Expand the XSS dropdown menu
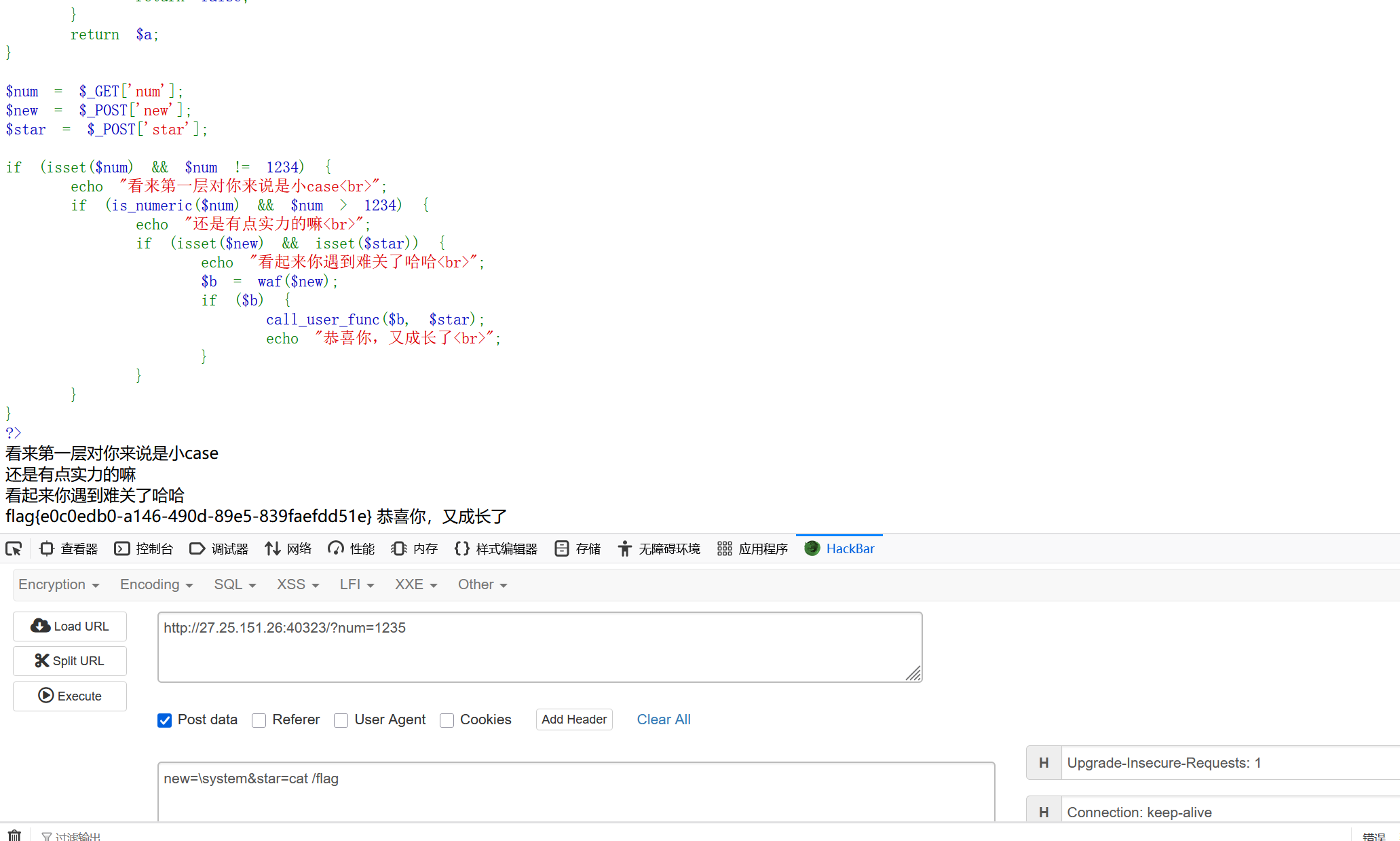This screenshot has width=1400, height=841. pyautogui.click(x=297, y=584)
